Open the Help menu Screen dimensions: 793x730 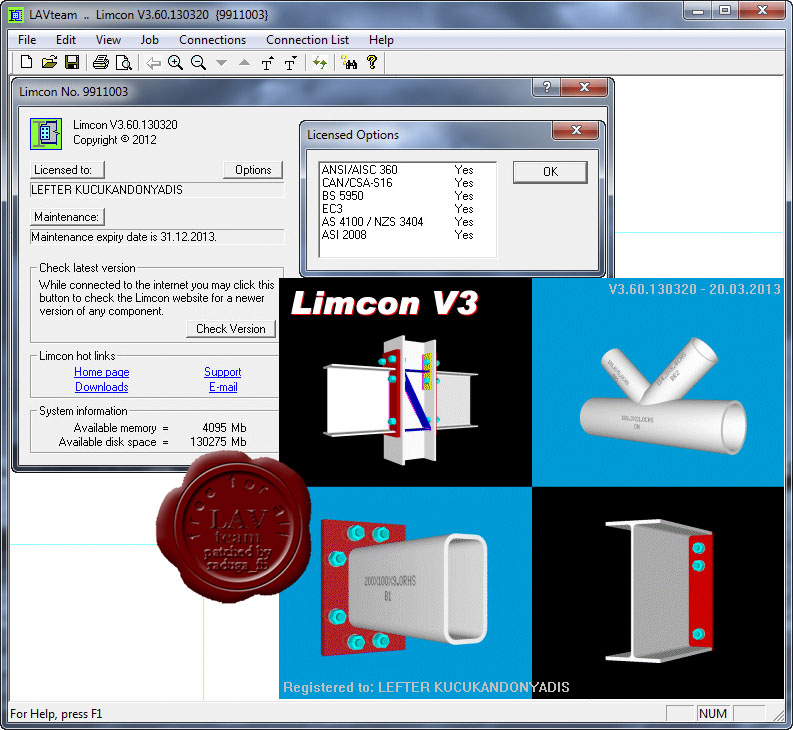coord(381,40)
